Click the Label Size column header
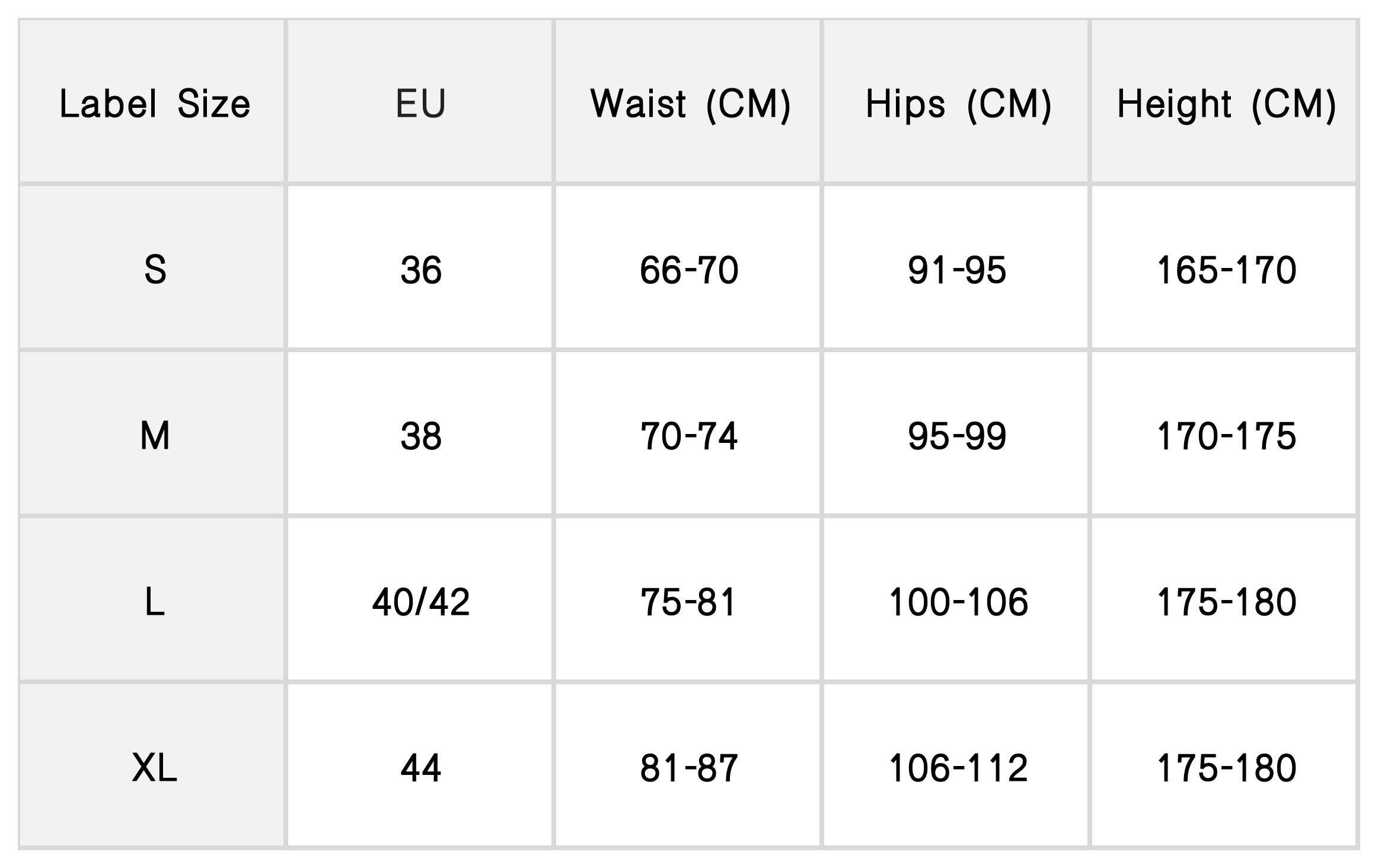Viewport: 1378px width, 868px height. point(154,104)
